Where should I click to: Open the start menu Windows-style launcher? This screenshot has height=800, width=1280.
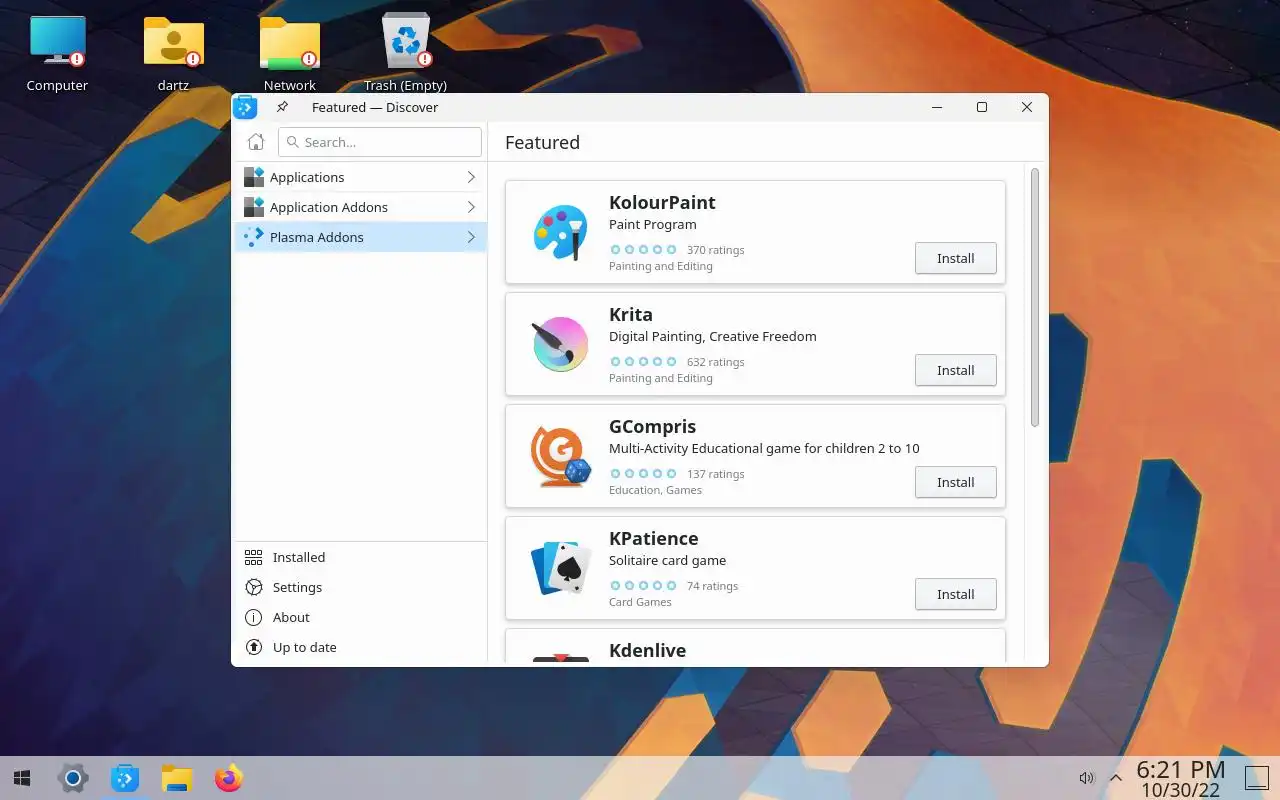[x=22, y=778]
